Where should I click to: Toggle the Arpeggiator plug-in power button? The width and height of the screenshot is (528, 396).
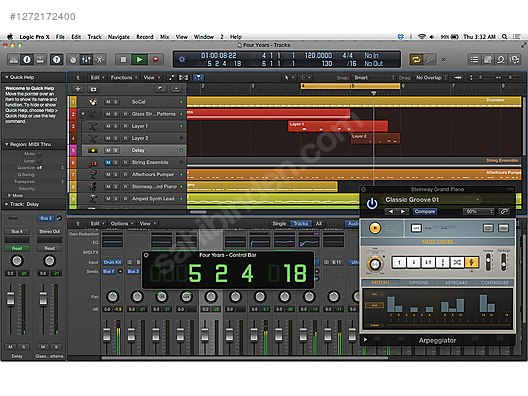(x=372, y=203)
